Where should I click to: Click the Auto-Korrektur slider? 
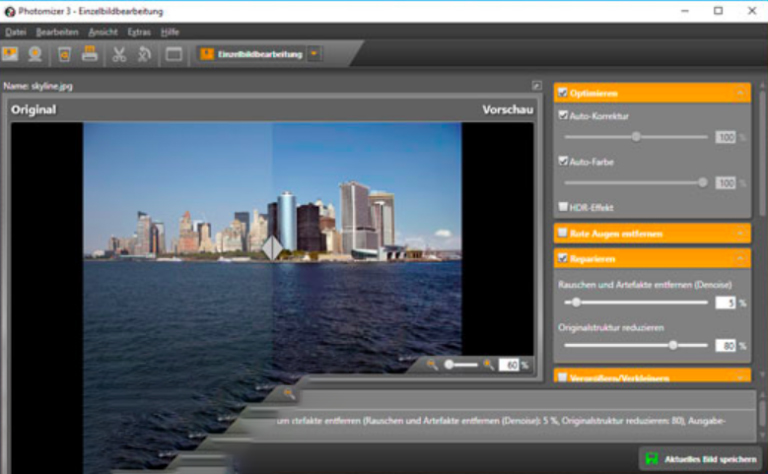(636, 137)
